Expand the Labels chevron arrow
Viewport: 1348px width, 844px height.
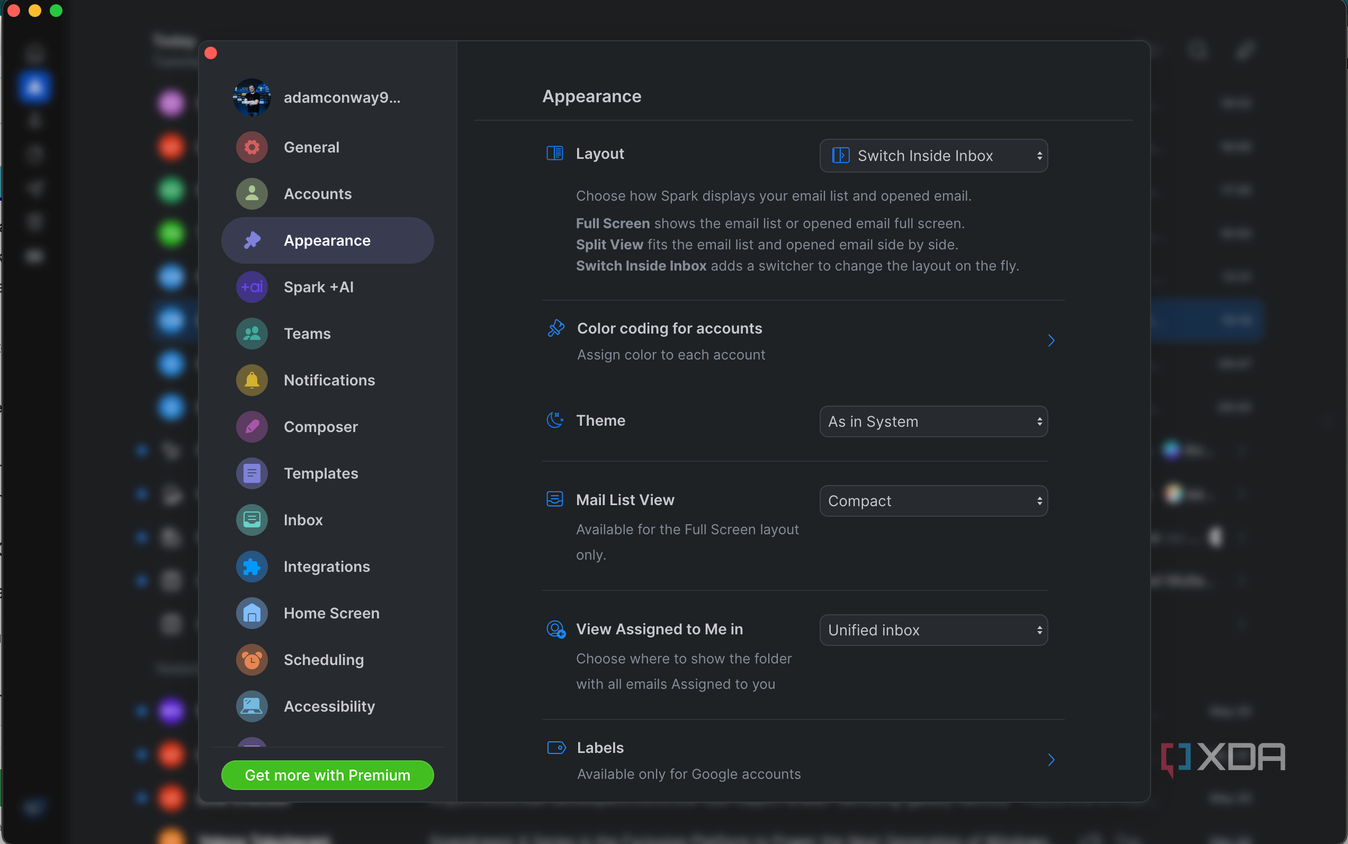[1051, 760]
